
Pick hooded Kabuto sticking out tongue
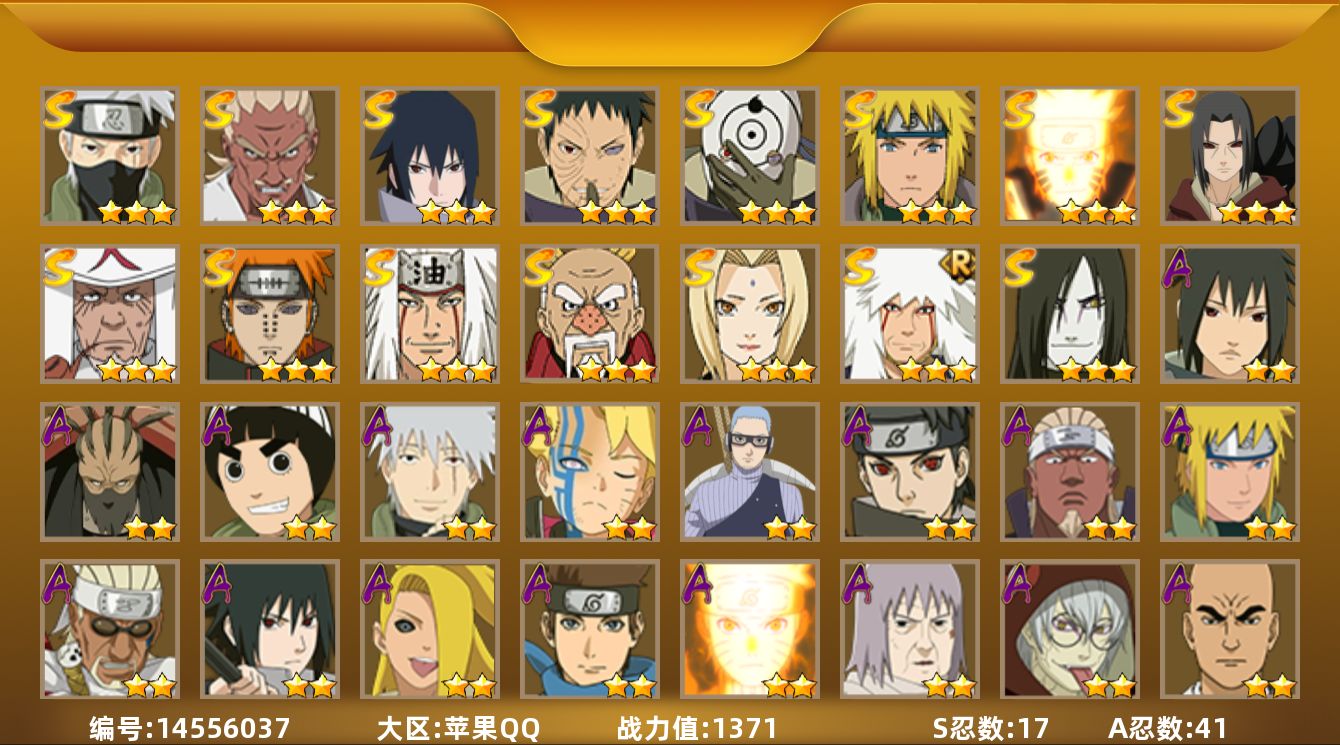pyautogui.click(x=1069, y=629)
